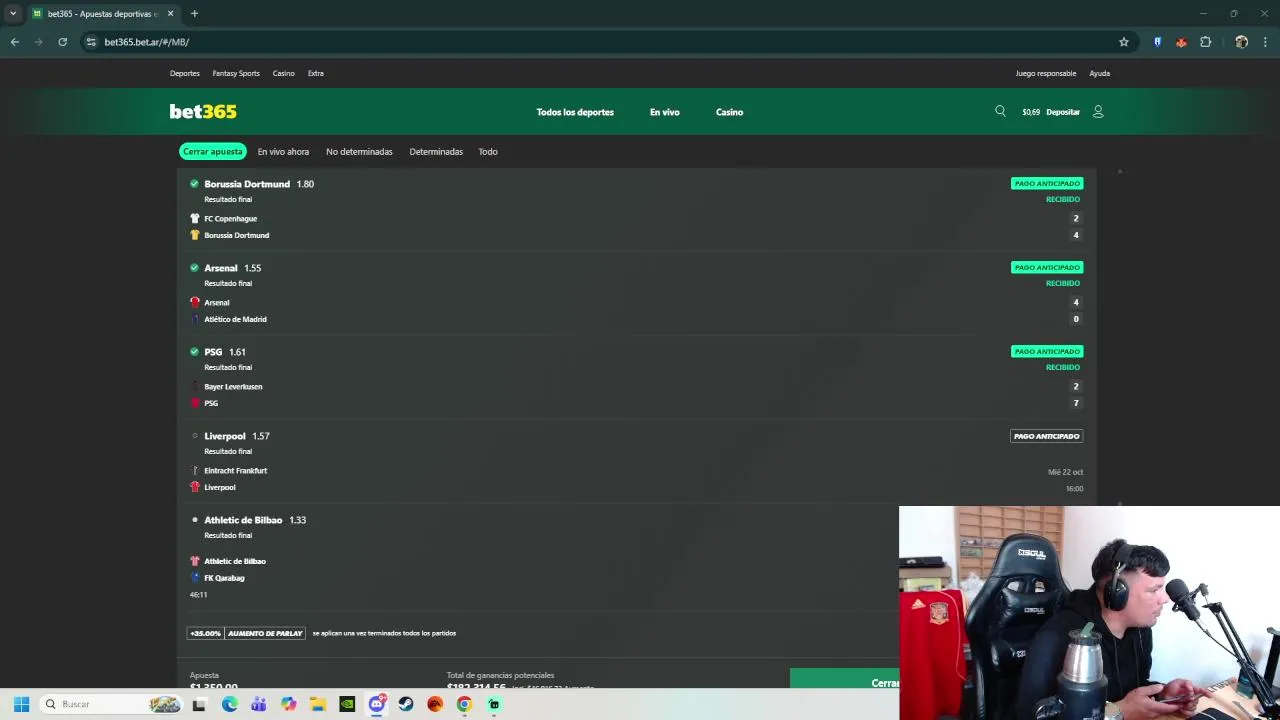Open En vivo section
The height and width of the screenshot is (720, 1280).
click(x=664, y=112)
